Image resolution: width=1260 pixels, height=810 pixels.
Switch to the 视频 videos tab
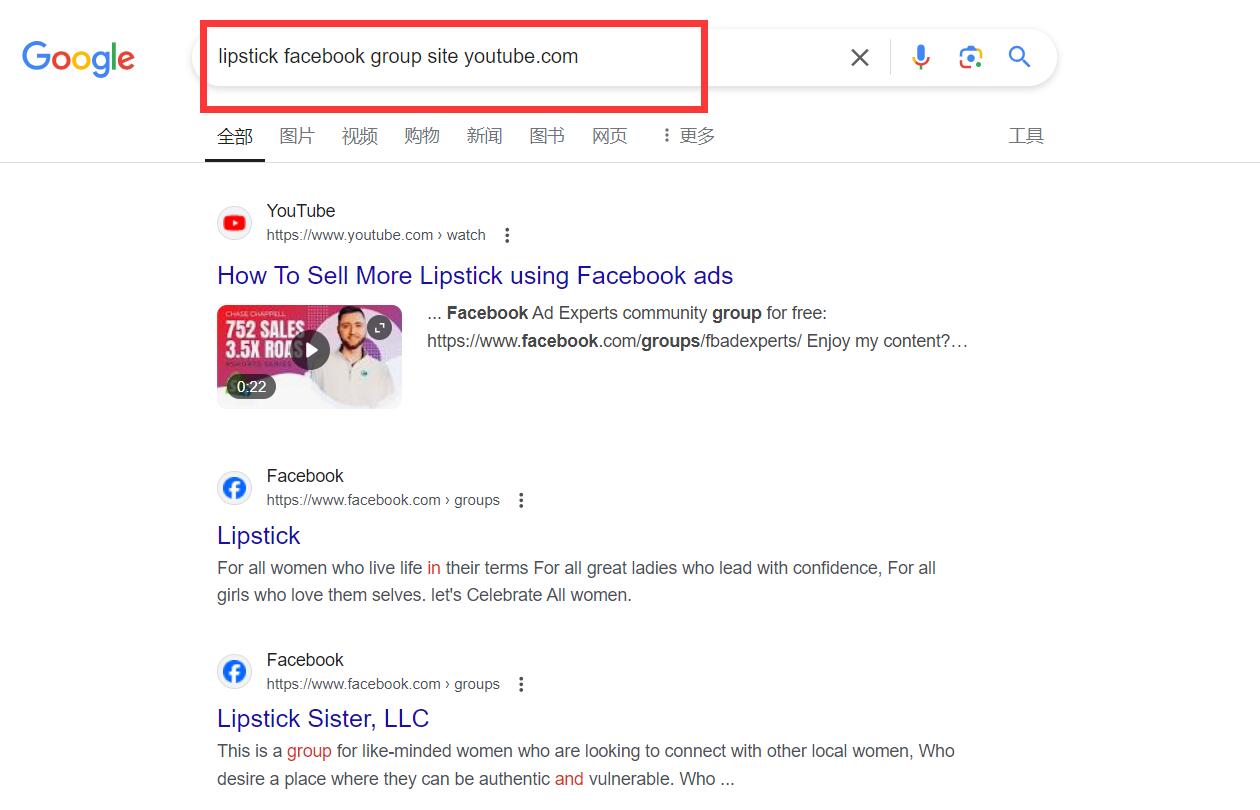[360, 136]
